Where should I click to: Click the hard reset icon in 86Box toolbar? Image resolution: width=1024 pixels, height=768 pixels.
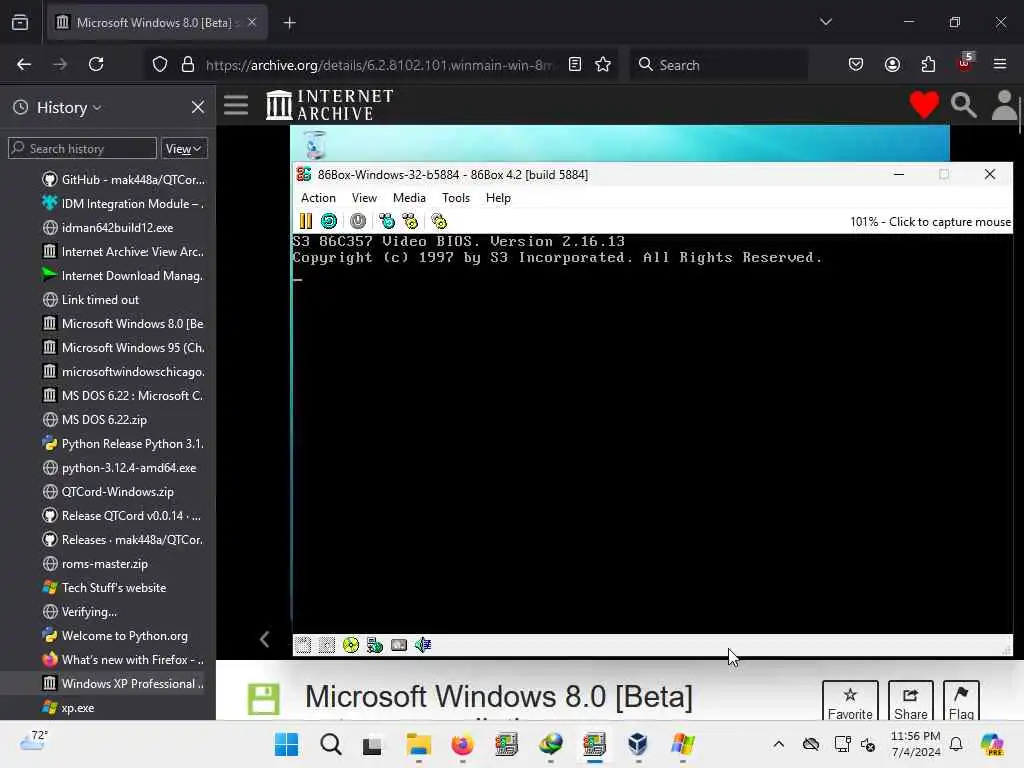(x=329, y=221)
